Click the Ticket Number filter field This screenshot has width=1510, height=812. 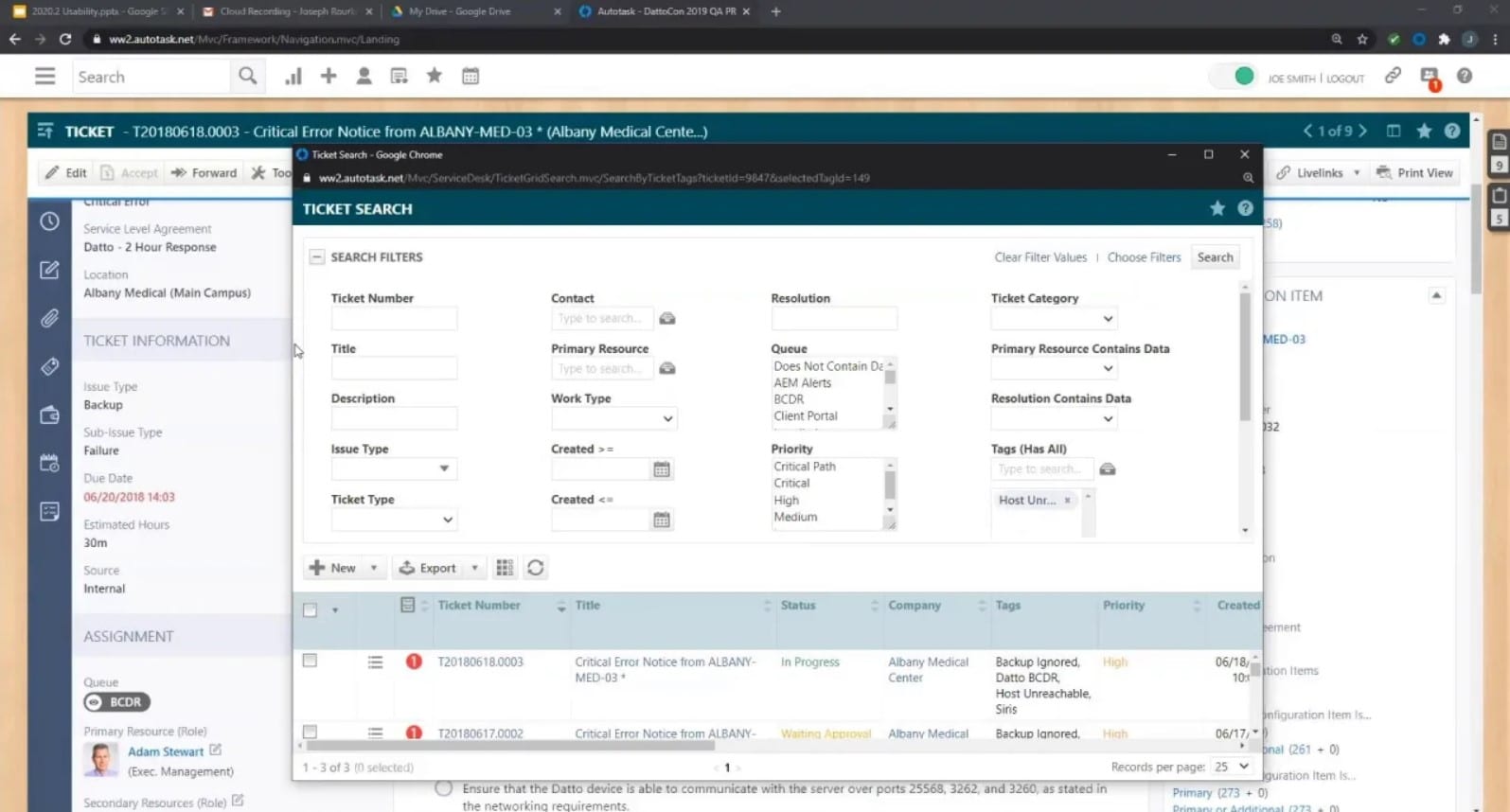(x=394, y=319)
